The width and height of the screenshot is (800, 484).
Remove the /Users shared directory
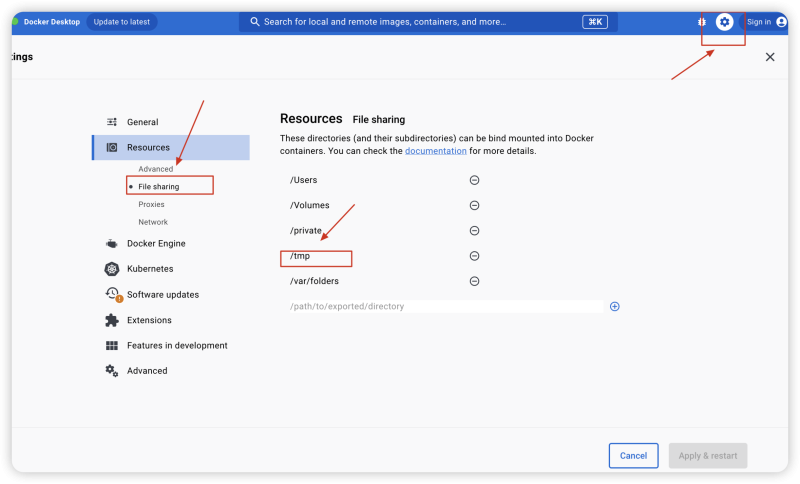tap(474, 180)
